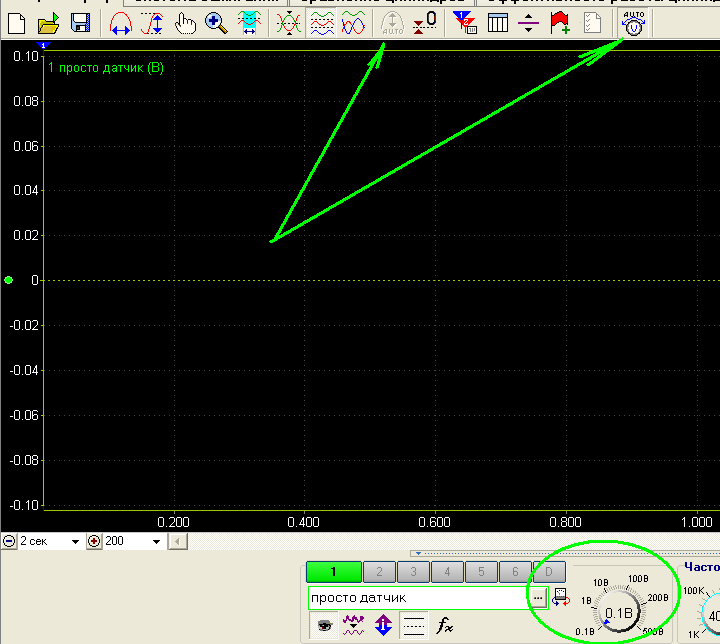Click the channel label 'просто датчик (B)'

click(106, 68)
